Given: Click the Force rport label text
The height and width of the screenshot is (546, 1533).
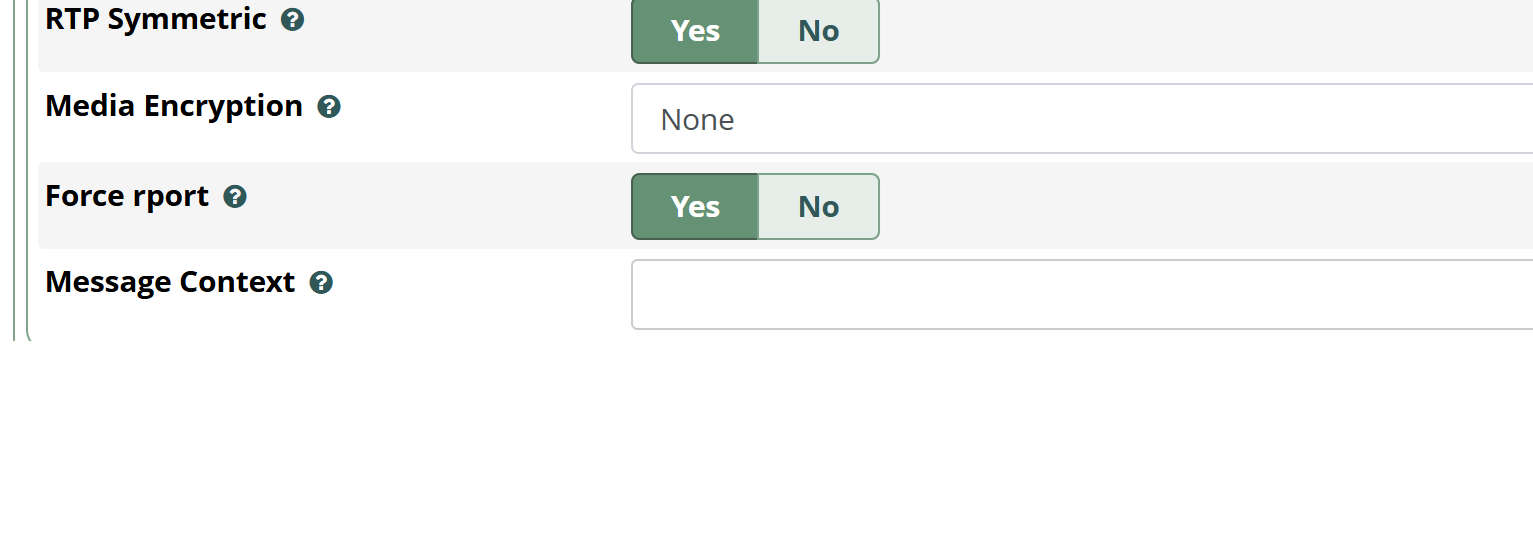Looking at the screenshot, I should click(x=127, y=196).
